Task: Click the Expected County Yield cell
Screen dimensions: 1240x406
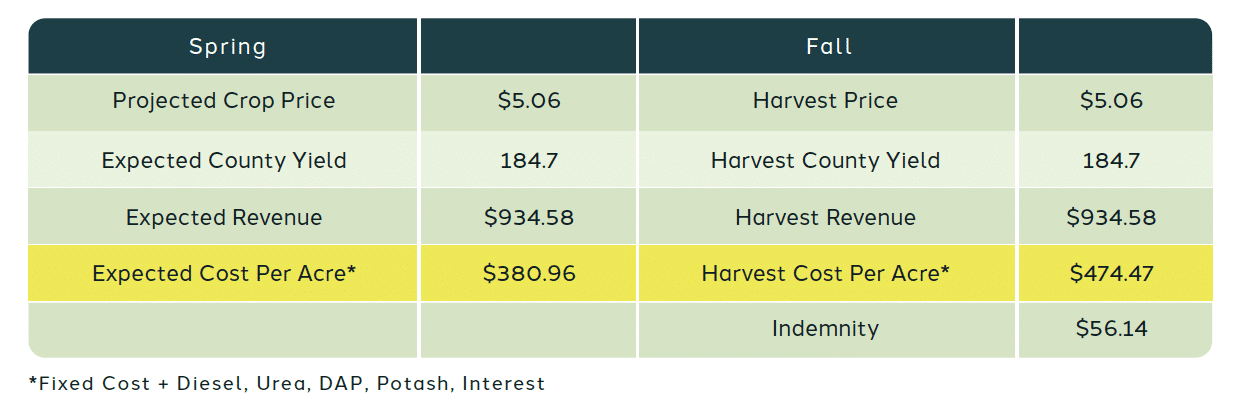Action: 223,160
